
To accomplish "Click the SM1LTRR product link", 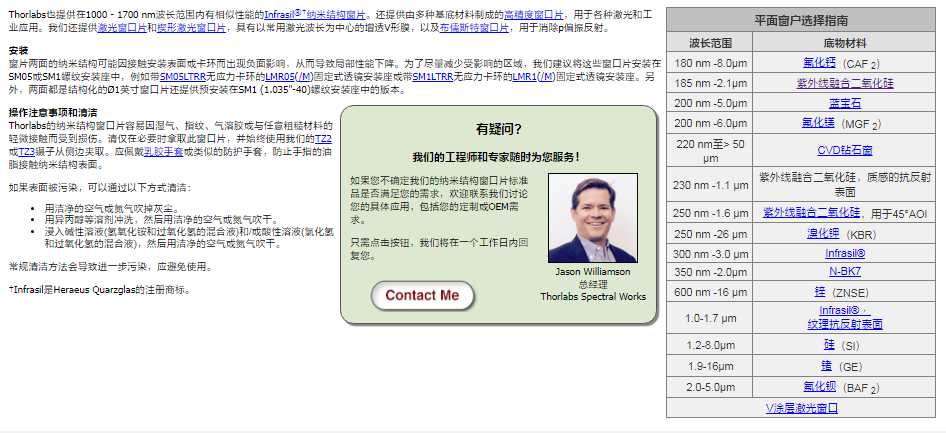I will click(432, 76).
